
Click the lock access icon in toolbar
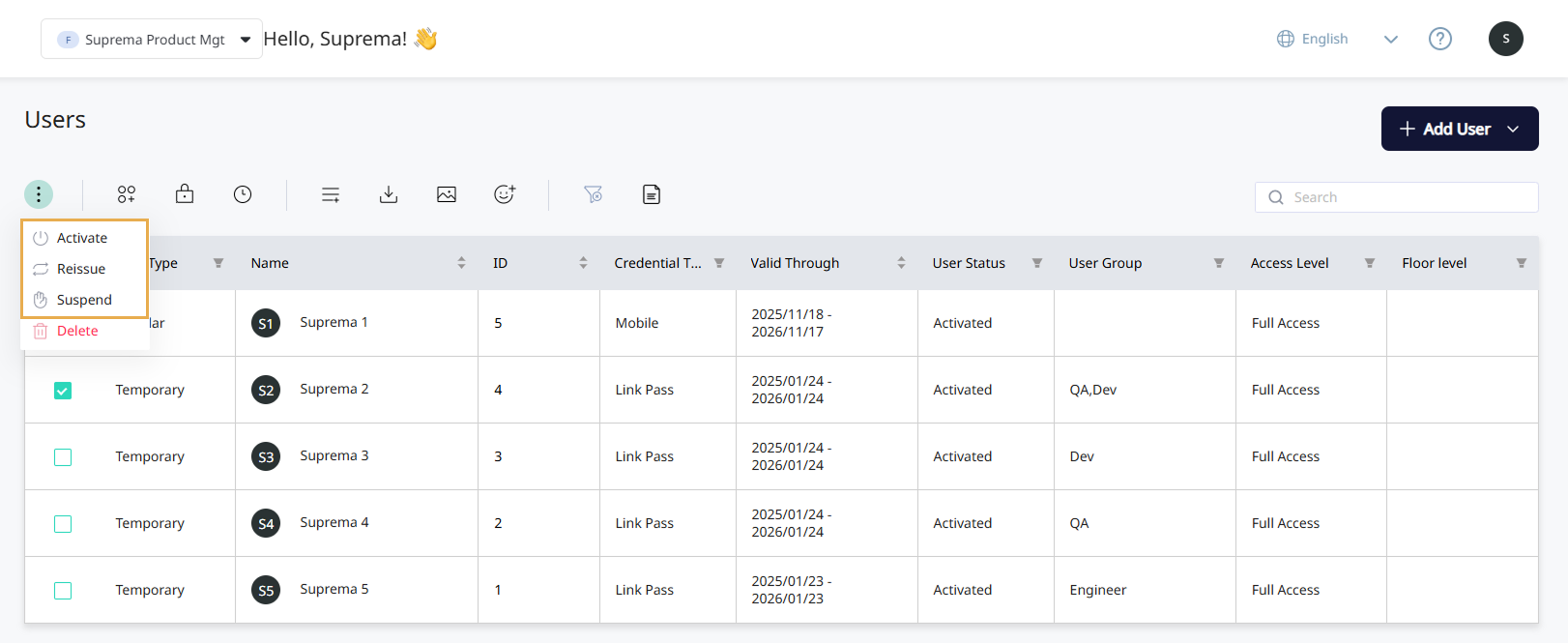coord(185,194)
